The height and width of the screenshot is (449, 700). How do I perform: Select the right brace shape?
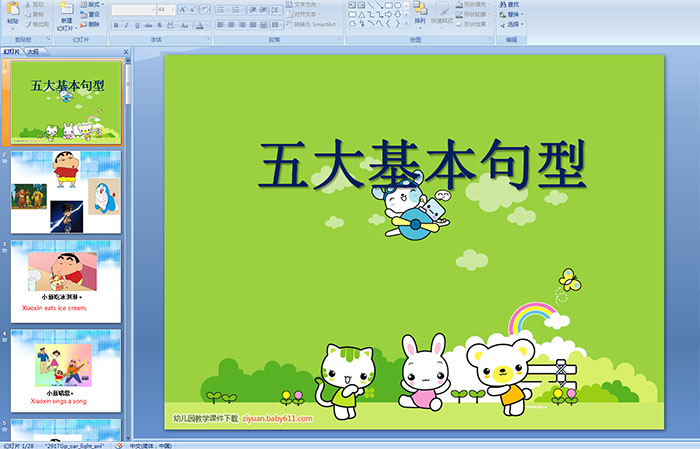point(397,24)
